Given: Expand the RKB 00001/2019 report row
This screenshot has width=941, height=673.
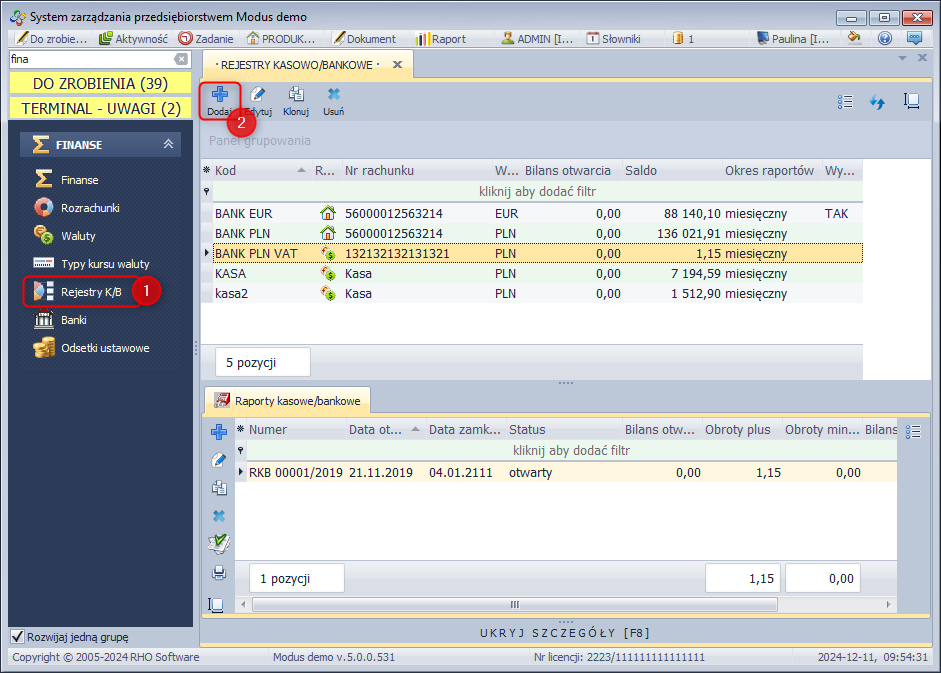Looking at the screenshot, I should point(240,473).
